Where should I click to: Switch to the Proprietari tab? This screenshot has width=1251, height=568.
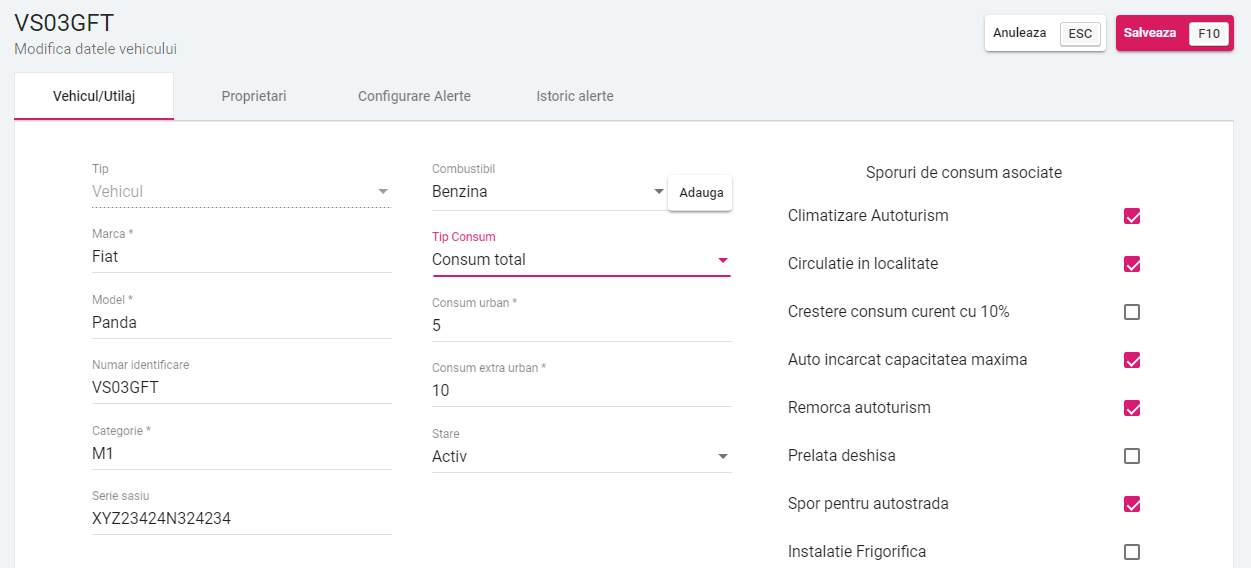pos(254,97)
